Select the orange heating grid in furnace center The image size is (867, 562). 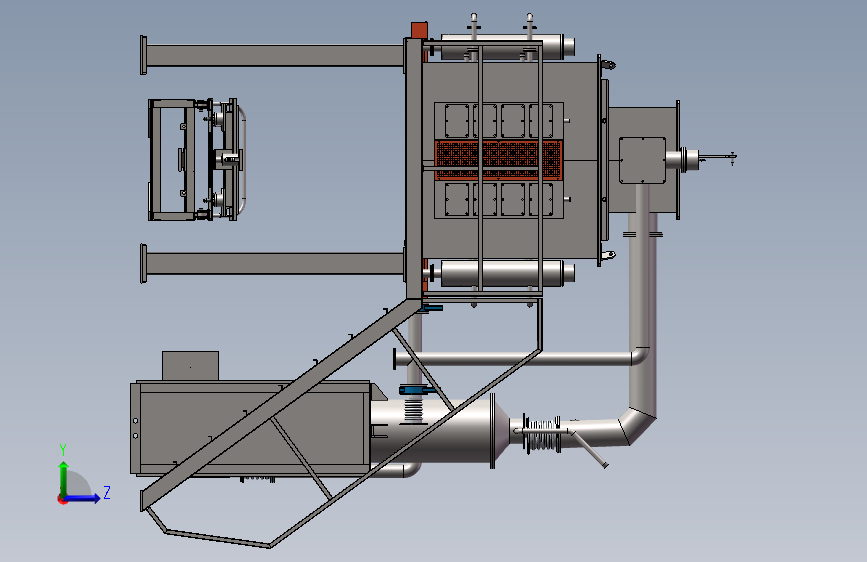click(499, 159)
